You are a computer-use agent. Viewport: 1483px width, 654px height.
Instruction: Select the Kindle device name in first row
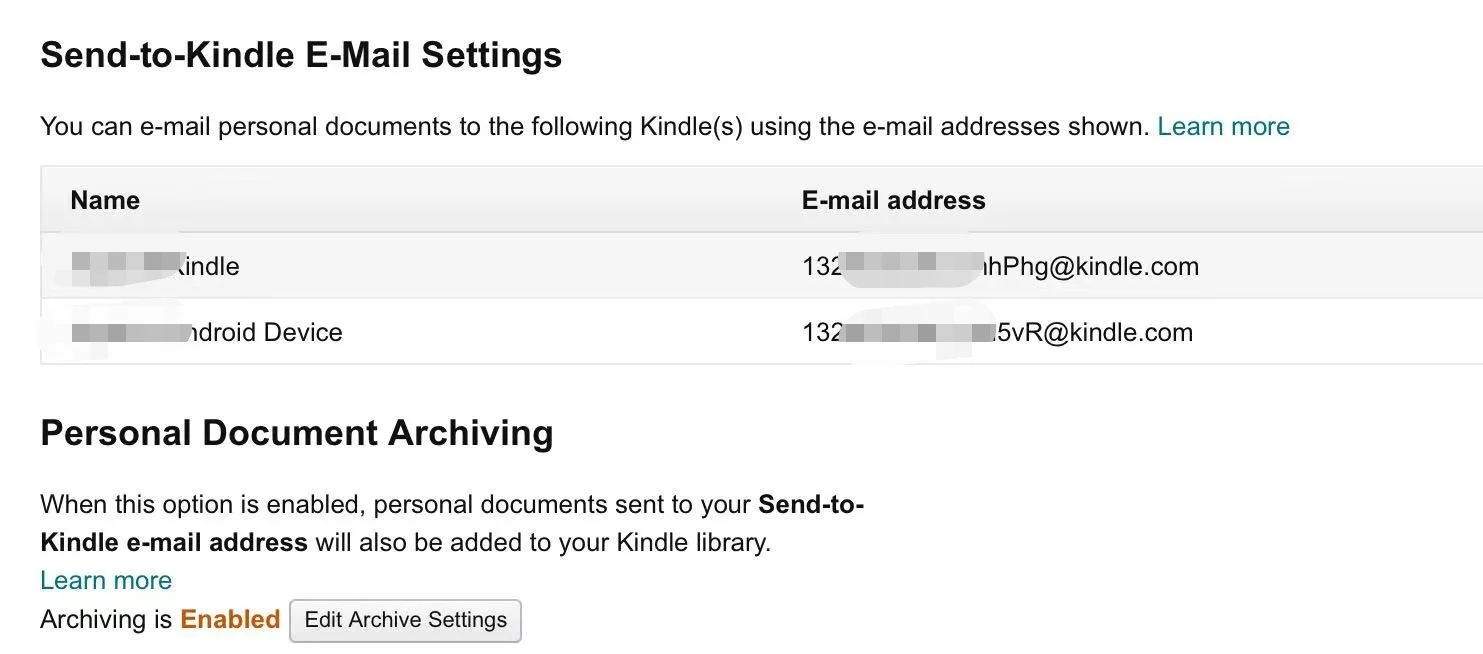[207, 266]
